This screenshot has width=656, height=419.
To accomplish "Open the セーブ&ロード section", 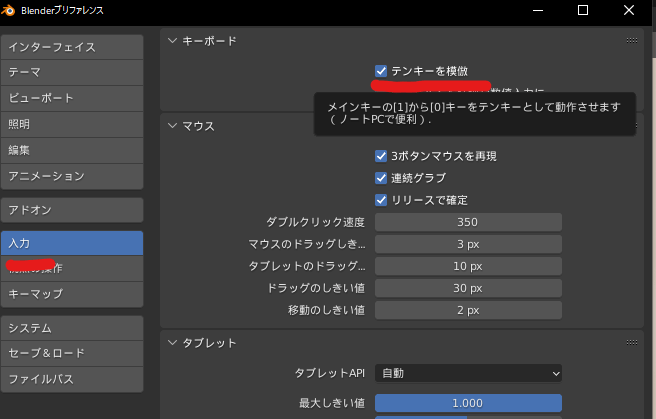I will point(72,353).
